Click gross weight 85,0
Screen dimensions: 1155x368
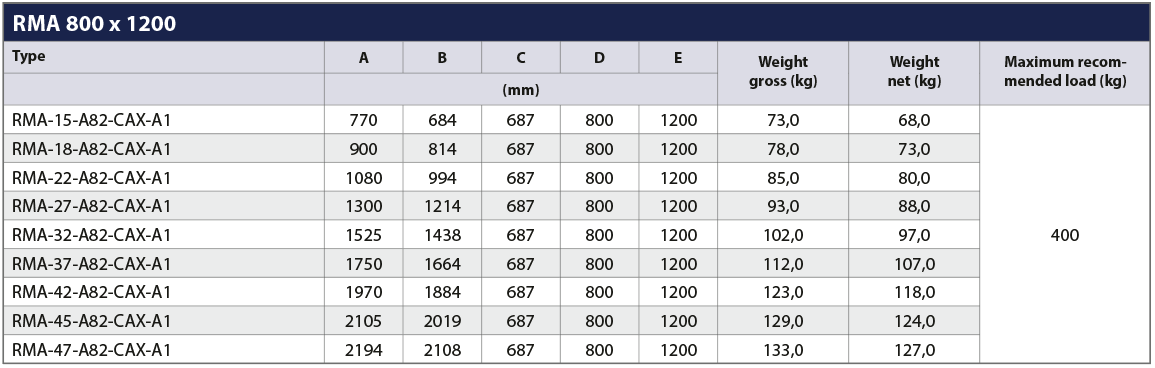click(783, 178)
